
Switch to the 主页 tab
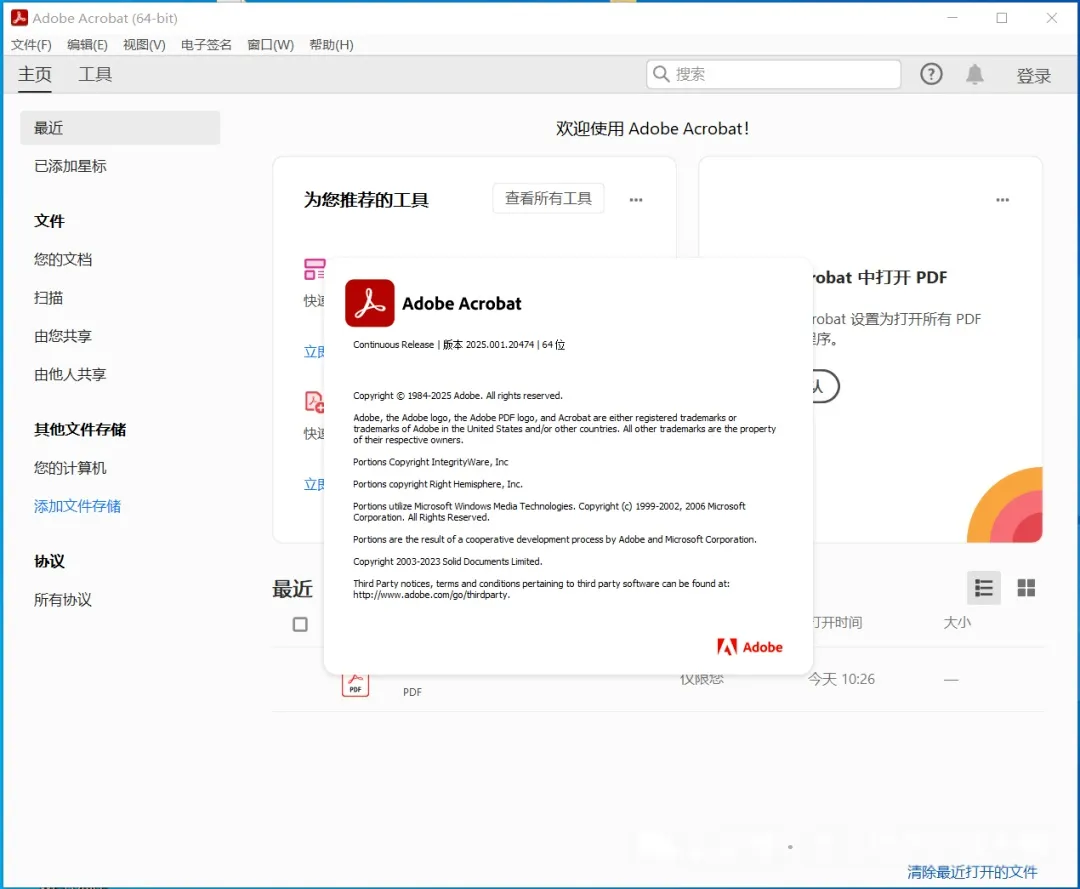point(34,74)
